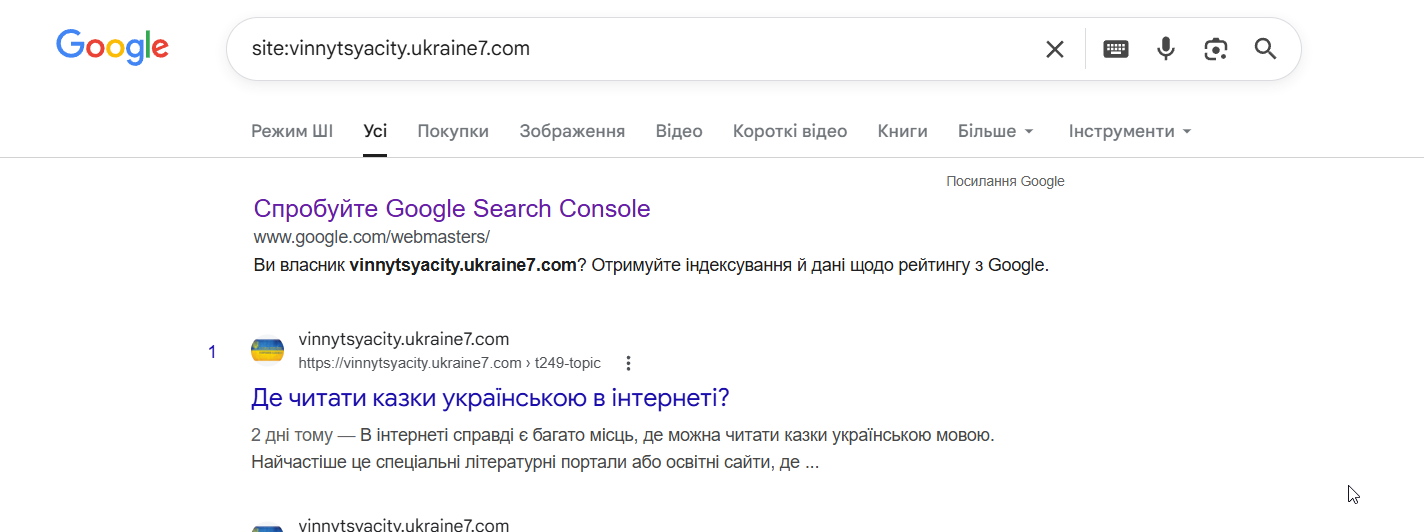The image size is (1424, 532).
Task: Click the Google logo
Action: pyautogui.click(x=112, y=48)
